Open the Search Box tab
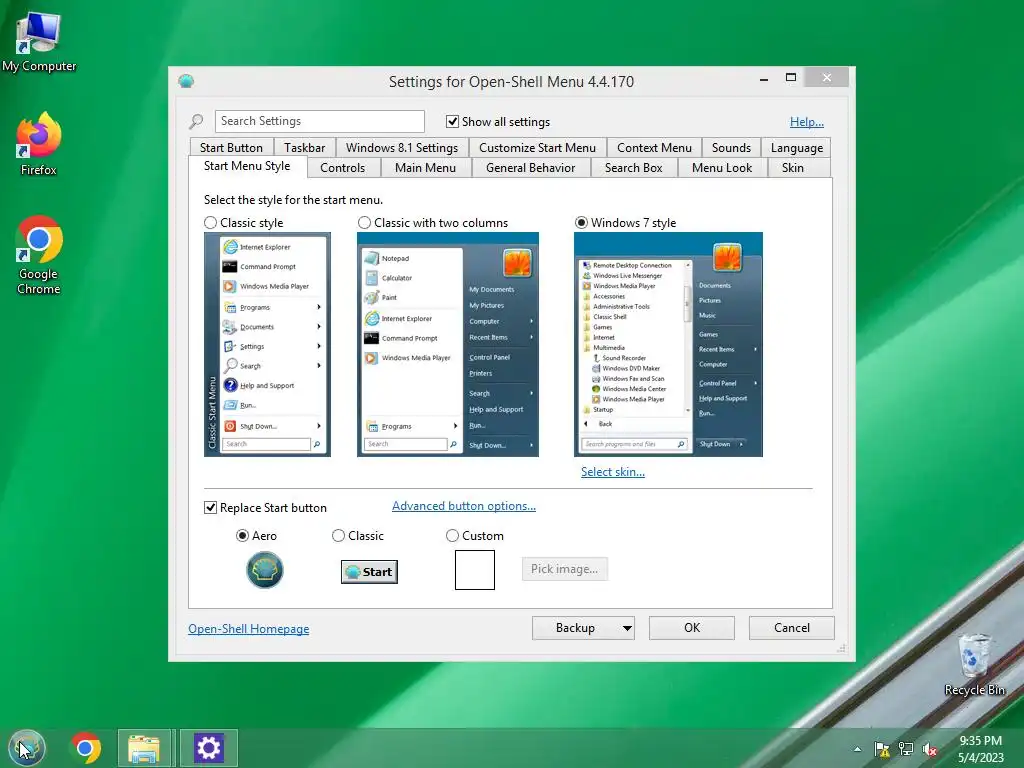 (x=633, y=168)
